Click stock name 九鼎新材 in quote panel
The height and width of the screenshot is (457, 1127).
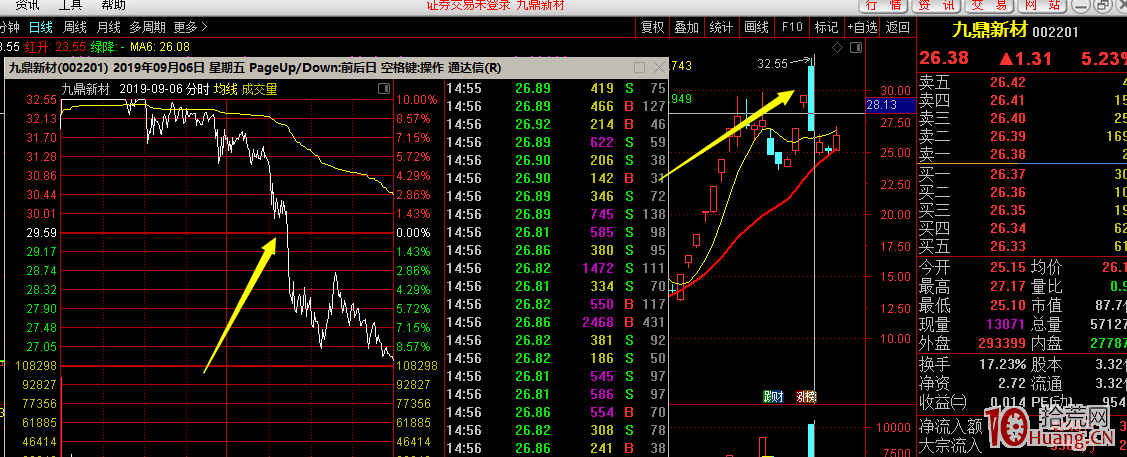click(990, 30)
